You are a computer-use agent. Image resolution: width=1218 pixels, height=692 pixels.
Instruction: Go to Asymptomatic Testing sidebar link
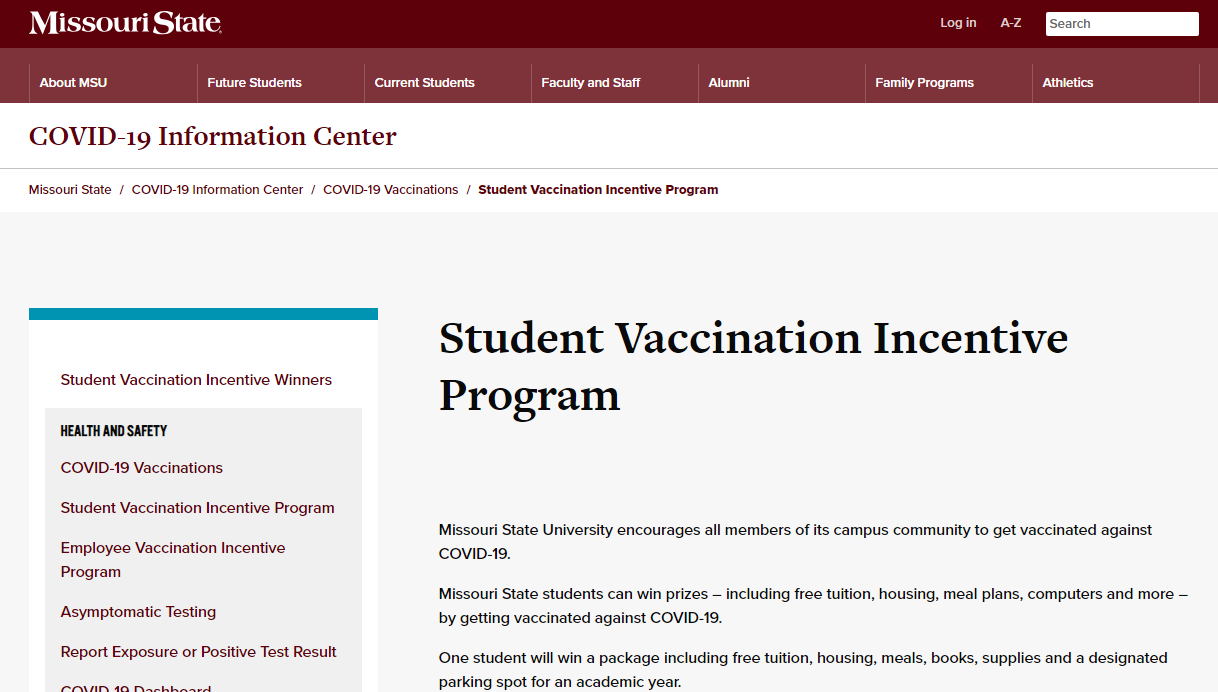pos(138,612)
